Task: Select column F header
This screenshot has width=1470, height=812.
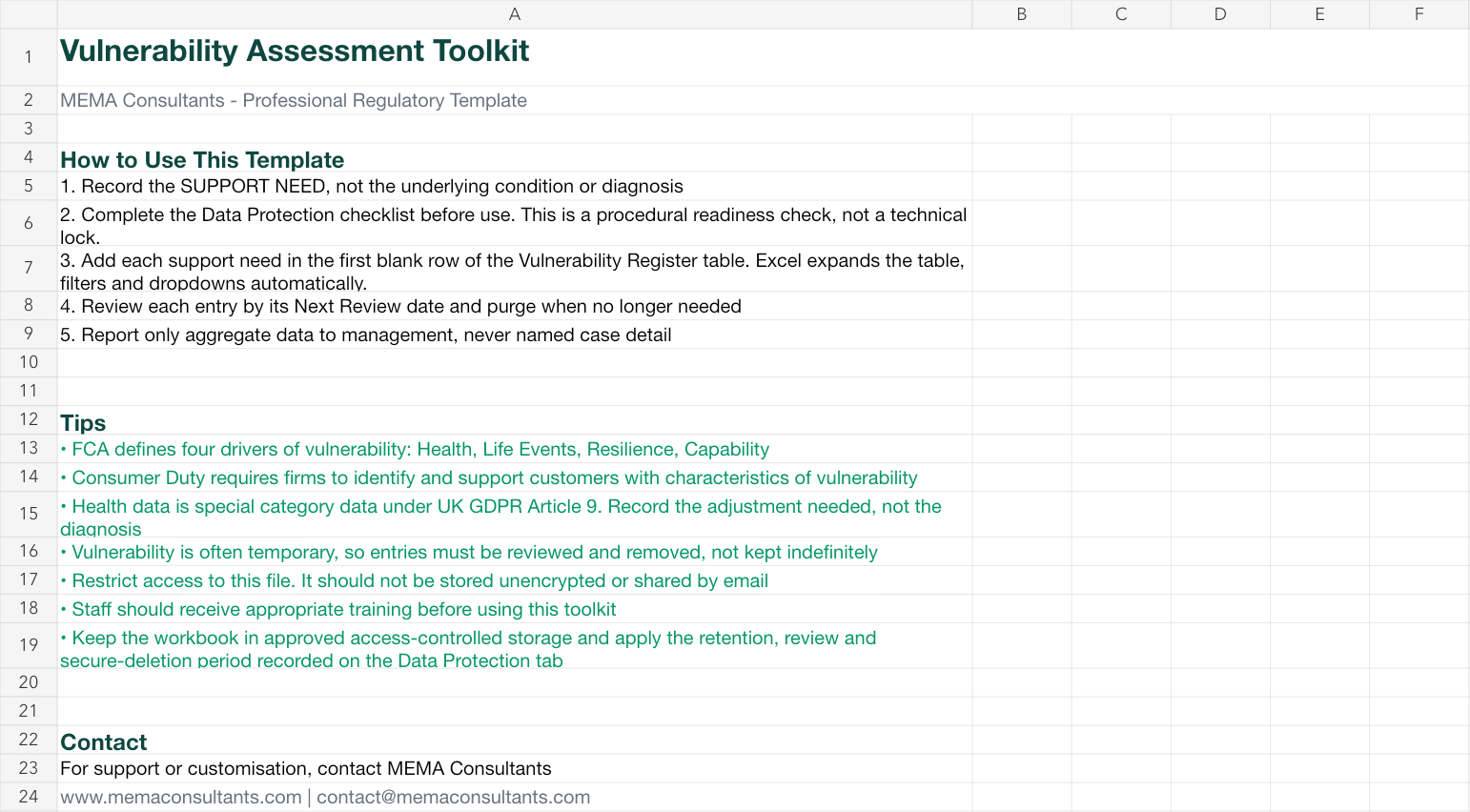Action: (1419, 14)
